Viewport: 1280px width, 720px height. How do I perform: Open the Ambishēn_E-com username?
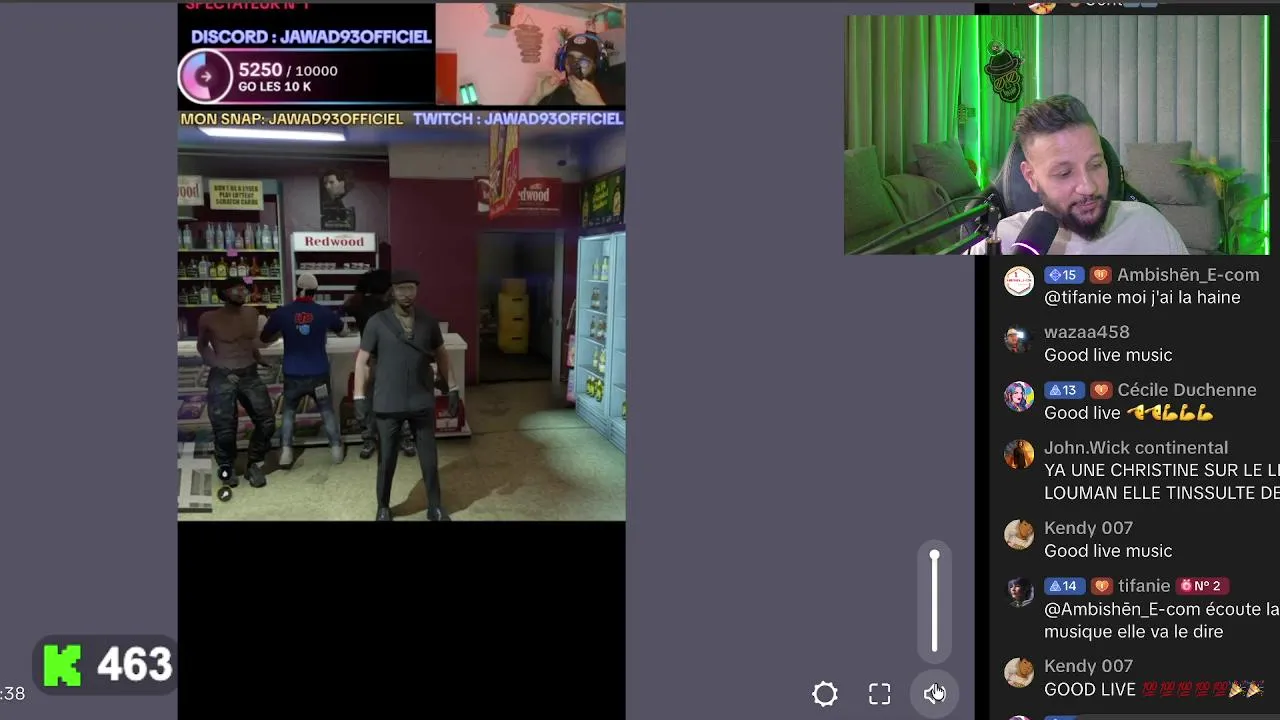1188,275
